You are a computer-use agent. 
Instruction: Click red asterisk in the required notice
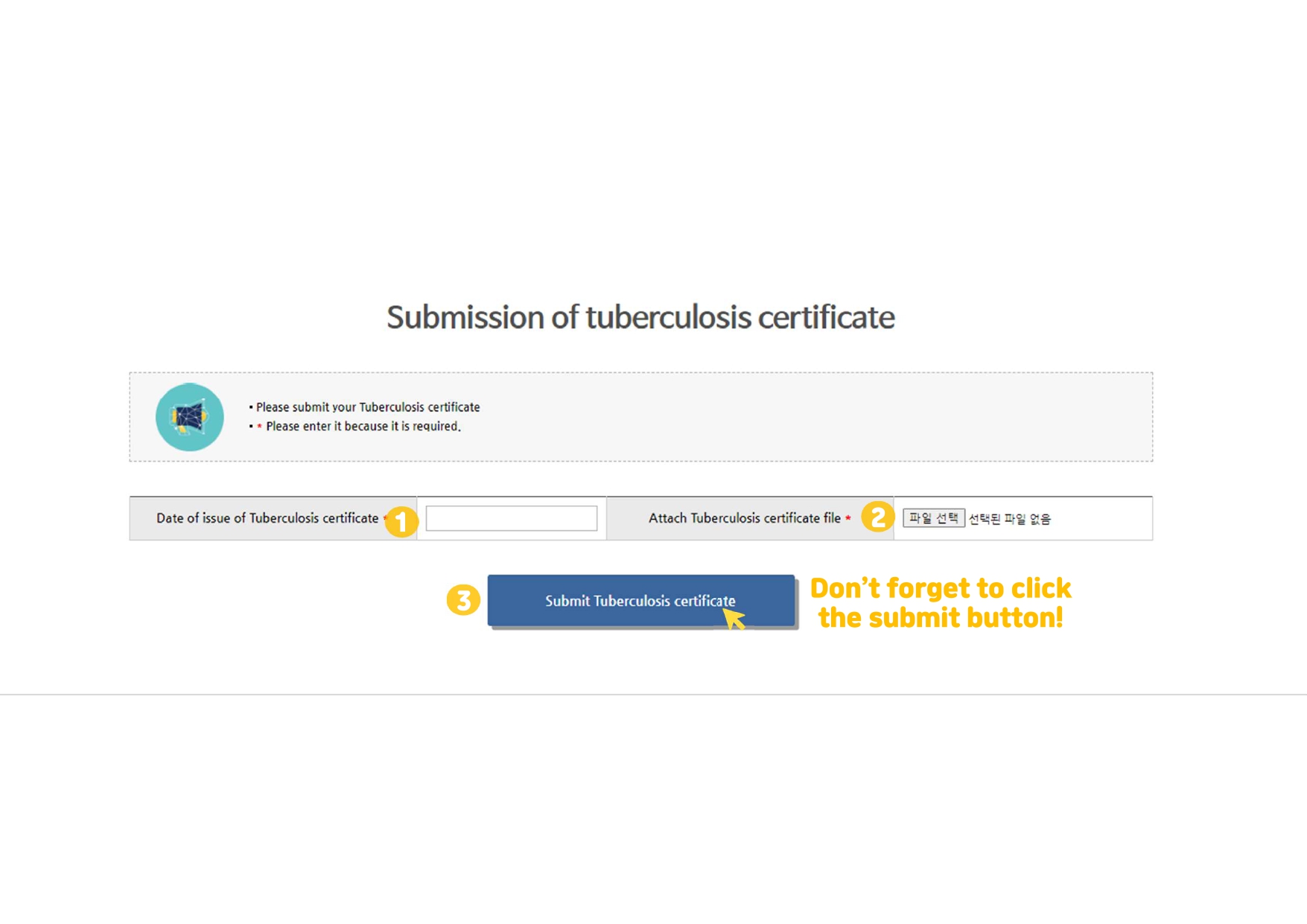259,427
